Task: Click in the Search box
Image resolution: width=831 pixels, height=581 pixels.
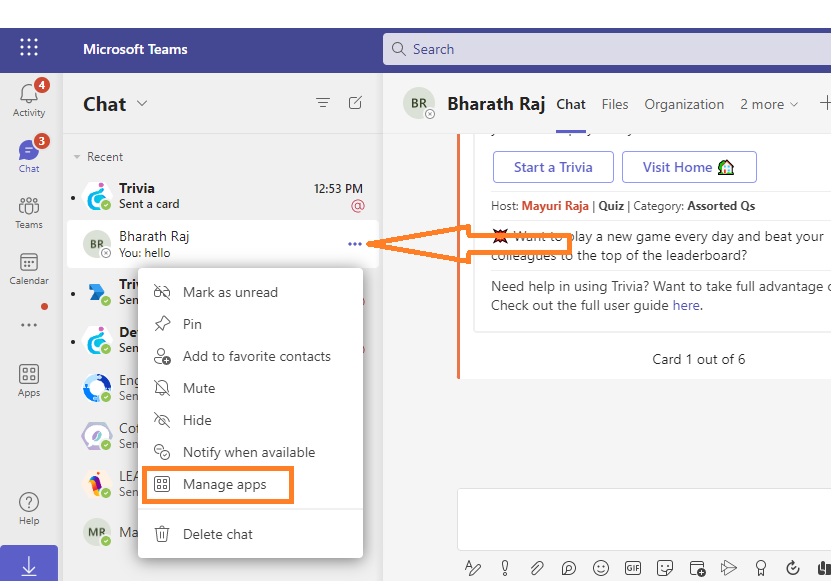Action: pos(607,49)
